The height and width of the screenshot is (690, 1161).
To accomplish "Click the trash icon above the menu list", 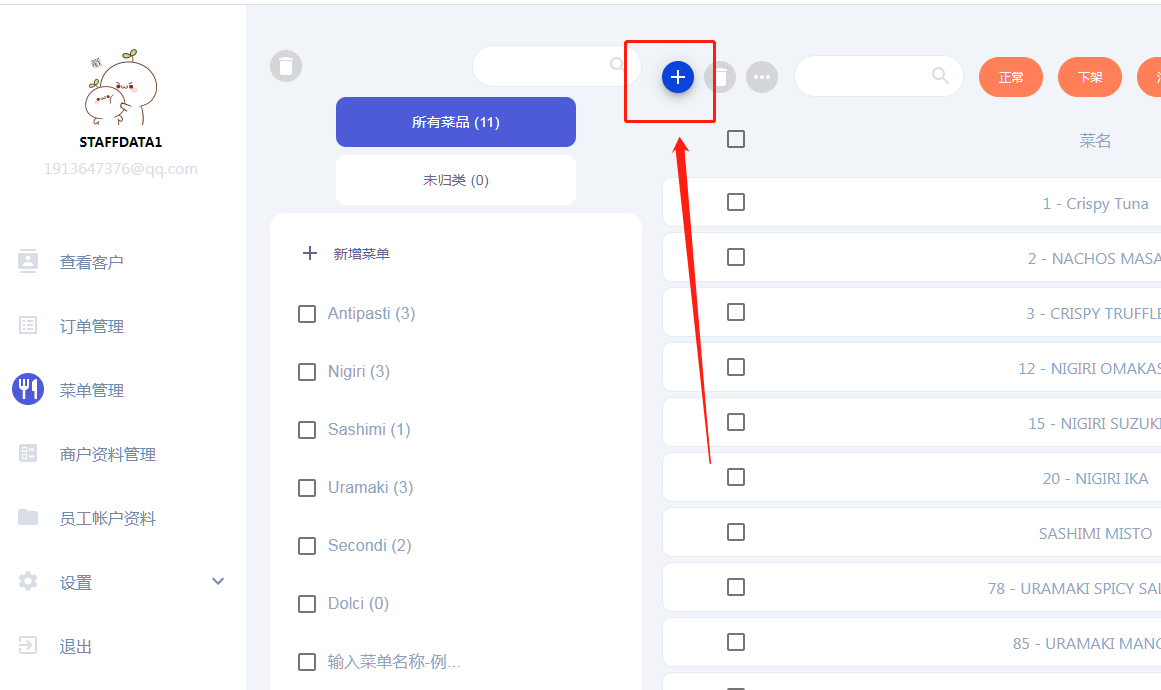I will [286, 66].
